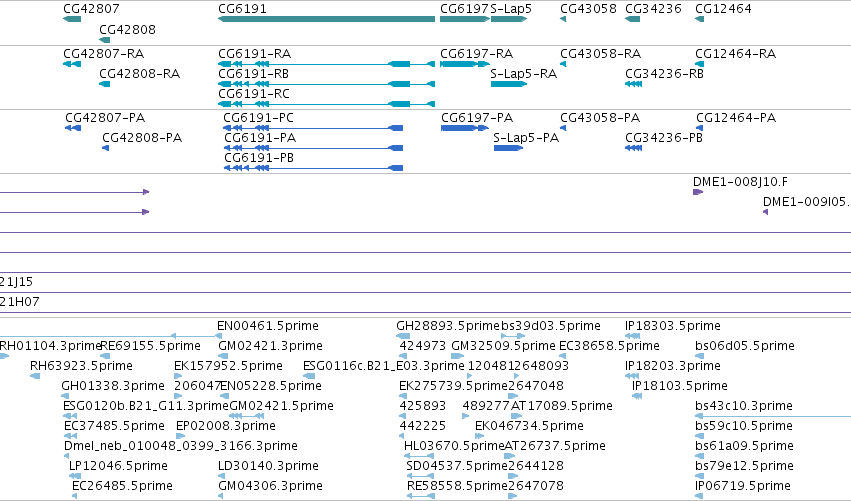Screen dimensions: 851x501
Task: Select the IP06719.5prime EST
Action: [699, 496]
